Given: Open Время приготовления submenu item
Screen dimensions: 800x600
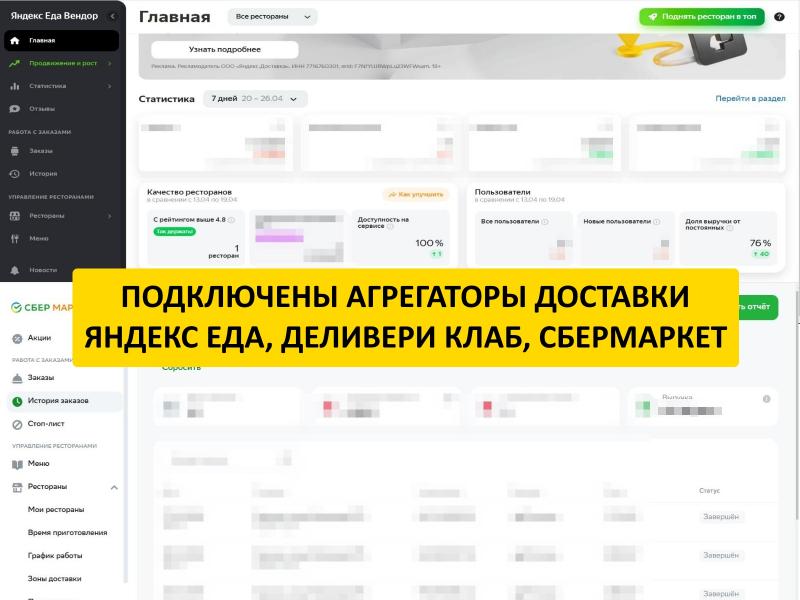Looking at the screenshot, I should 67,533.
